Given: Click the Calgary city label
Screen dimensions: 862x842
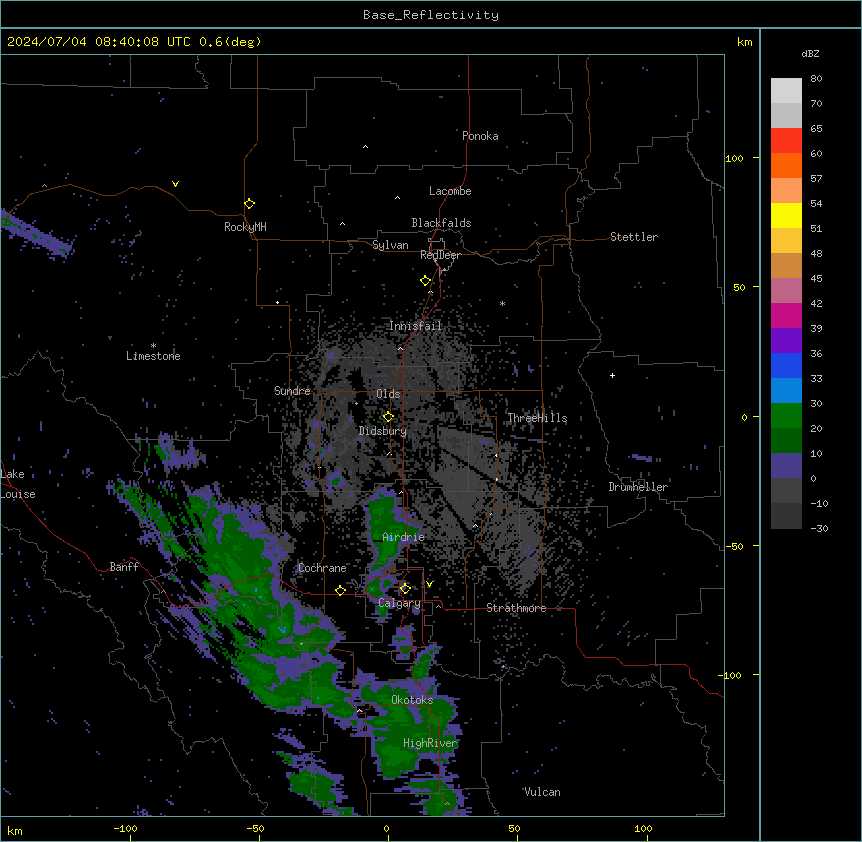Looking at the screenshot, I should [x=399, y=603].
